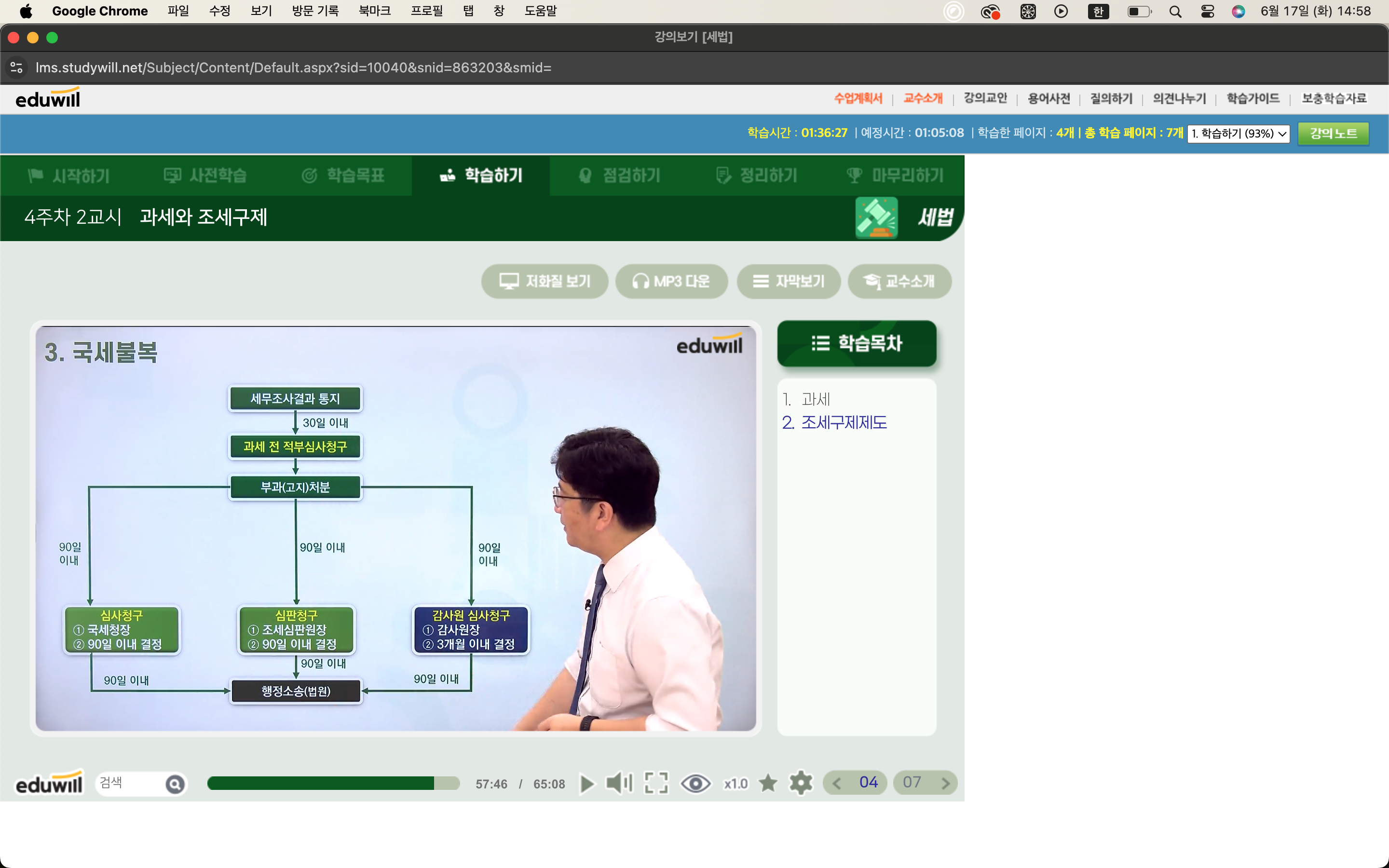Image resolution: width=1389 pixels, height=868 pixels.
Task: Open player settings gear icon
Action: pyautogui.click(x=801, y=783)
